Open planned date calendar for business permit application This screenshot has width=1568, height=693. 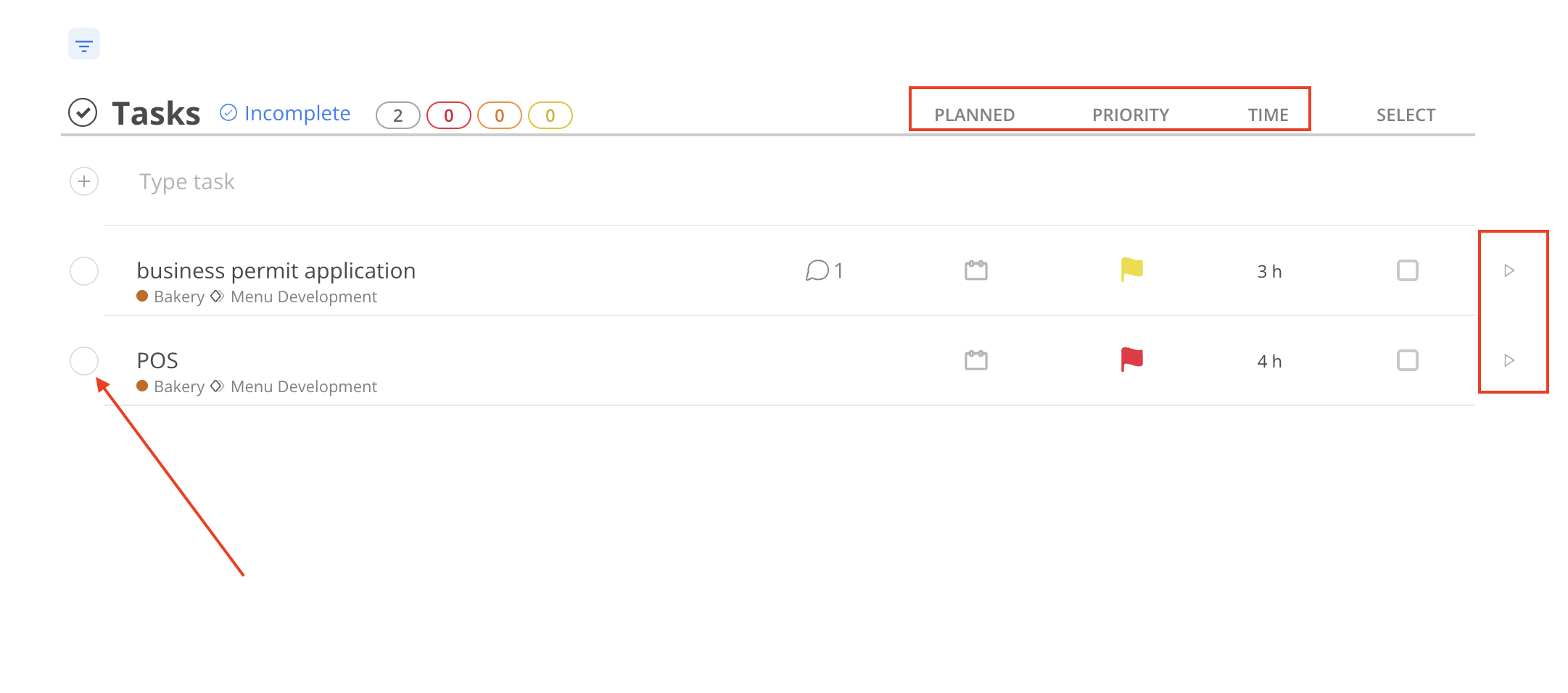pos(975,270)
